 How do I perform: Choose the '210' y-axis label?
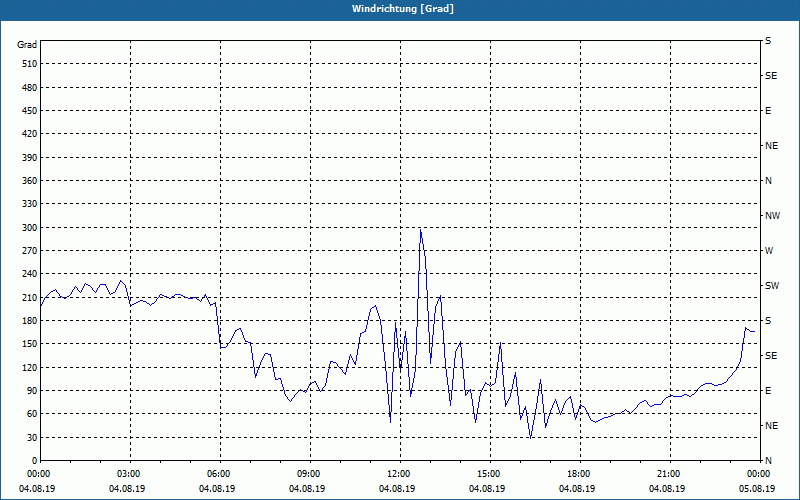coord(30,297)
